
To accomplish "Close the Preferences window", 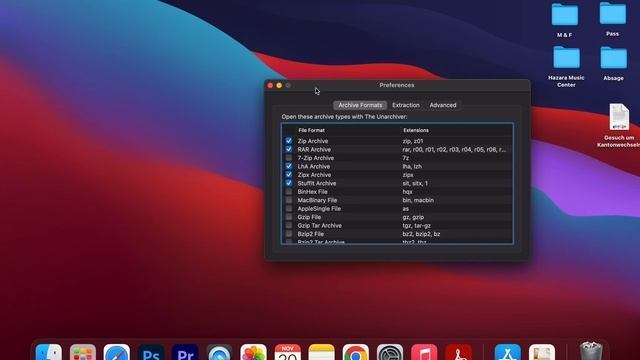I will point(270,85).
